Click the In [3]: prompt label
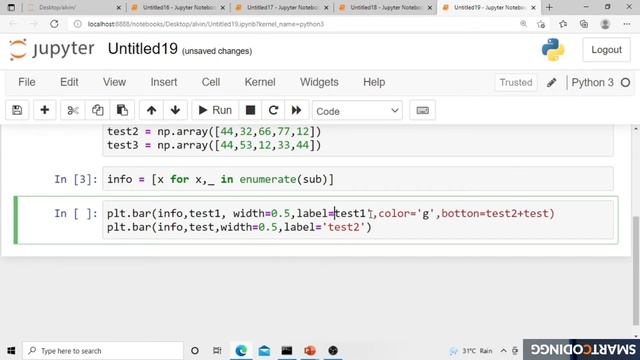Viewport: 640px width, 360px height. click(76, 179)
